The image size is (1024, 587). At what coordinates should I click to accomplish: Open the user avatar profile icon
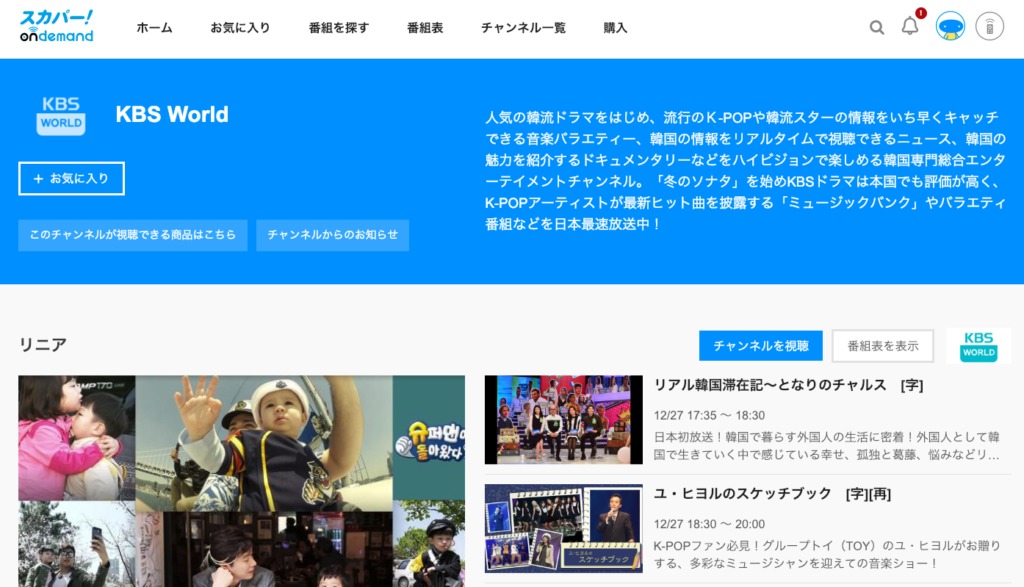(950, 27)
